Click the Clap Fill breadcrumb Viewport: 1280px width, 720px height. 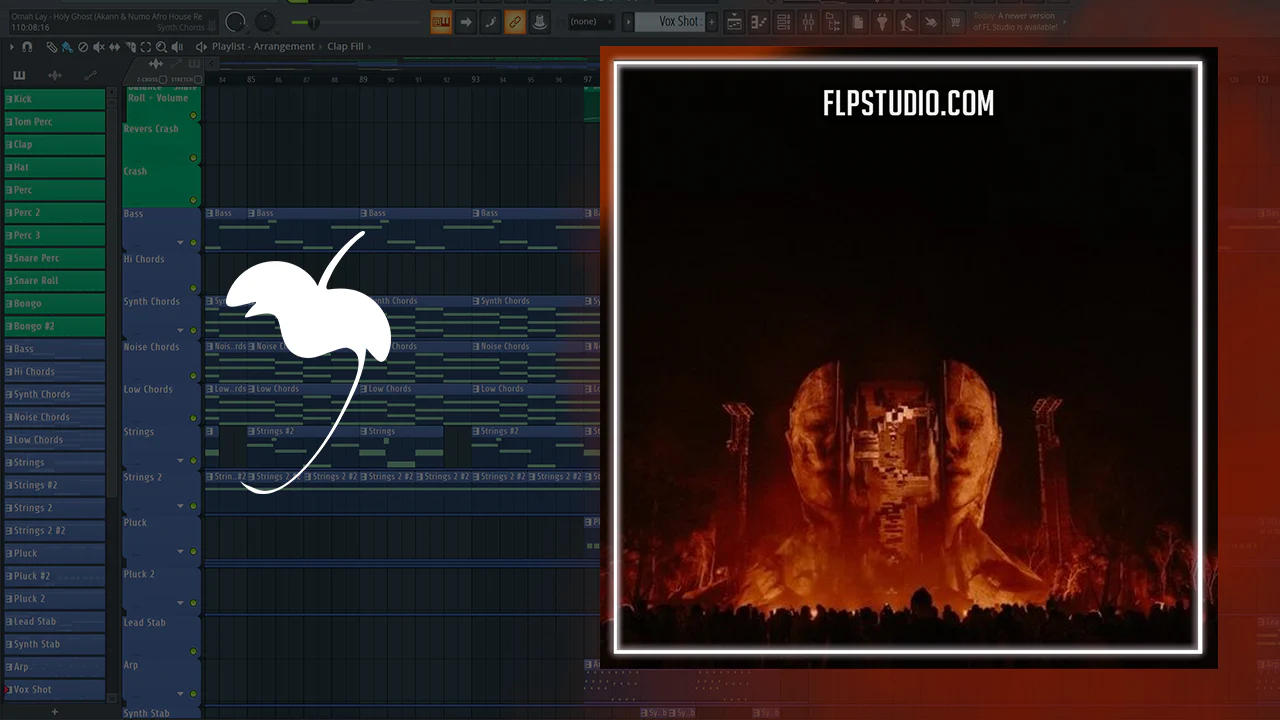point(345,46)
